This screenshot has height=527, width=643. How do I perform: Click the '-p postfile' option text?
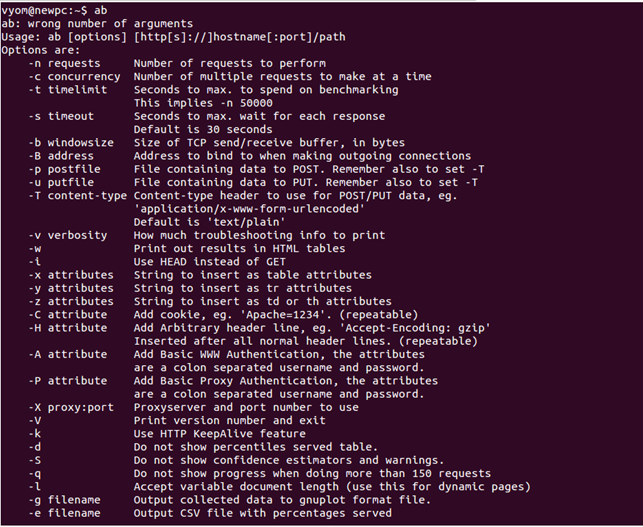pos(64,169)
